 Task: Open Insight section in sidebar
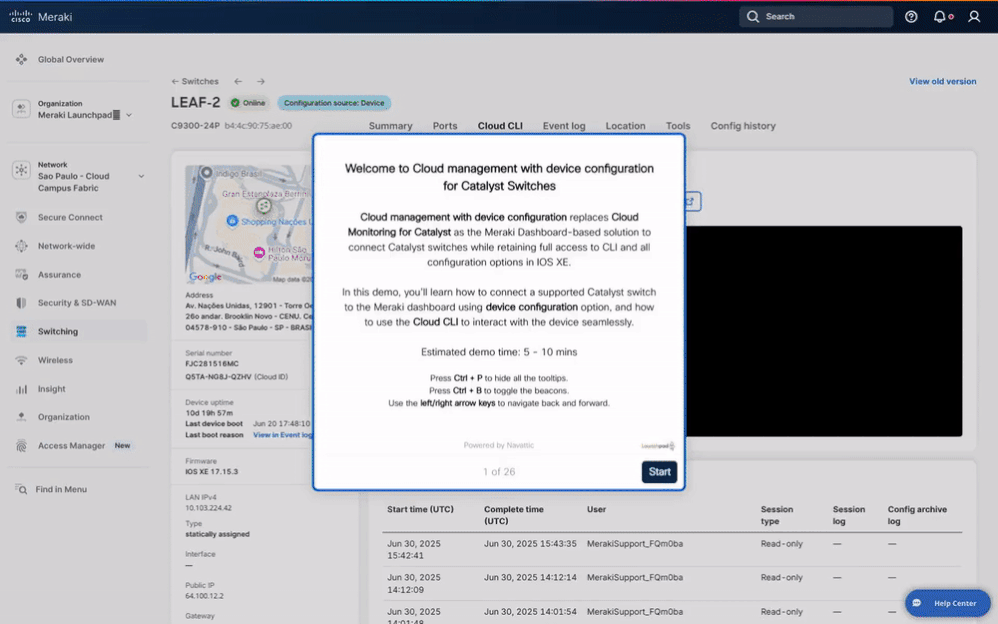coord(52,389)
